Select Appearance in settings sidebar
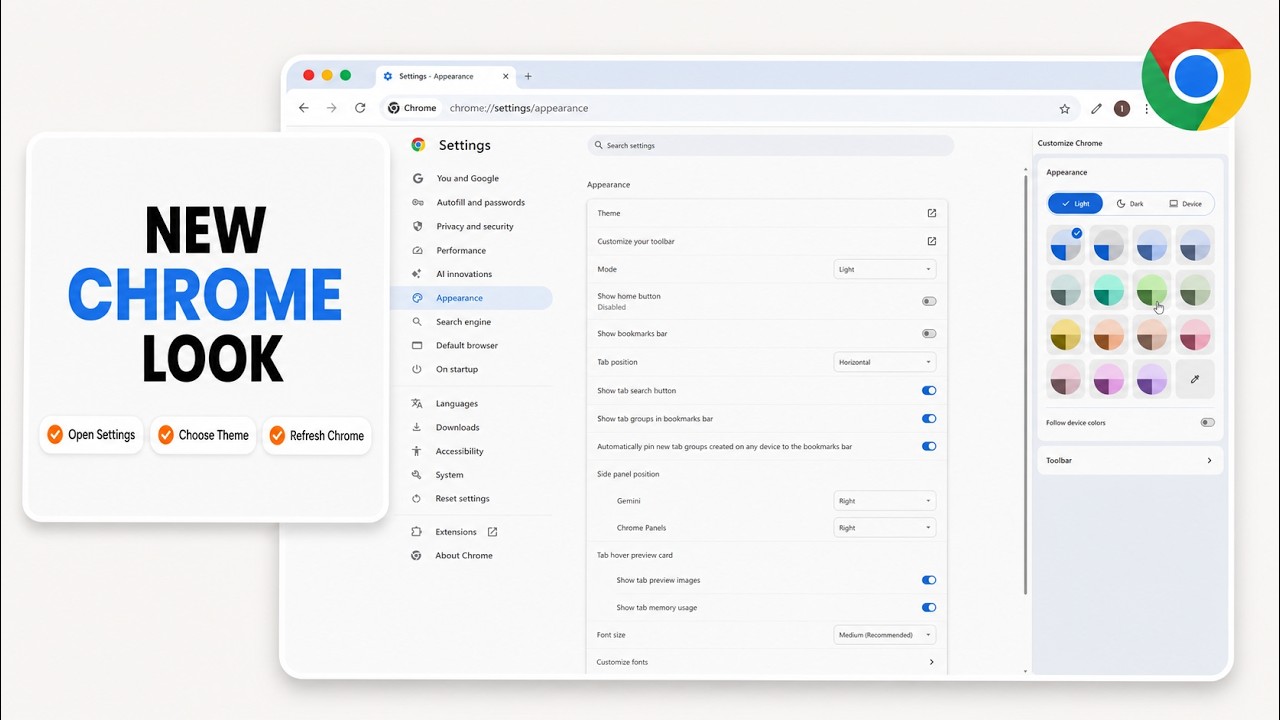Image resolution: width=1280 pixels, height=720 pixels. 471,298
